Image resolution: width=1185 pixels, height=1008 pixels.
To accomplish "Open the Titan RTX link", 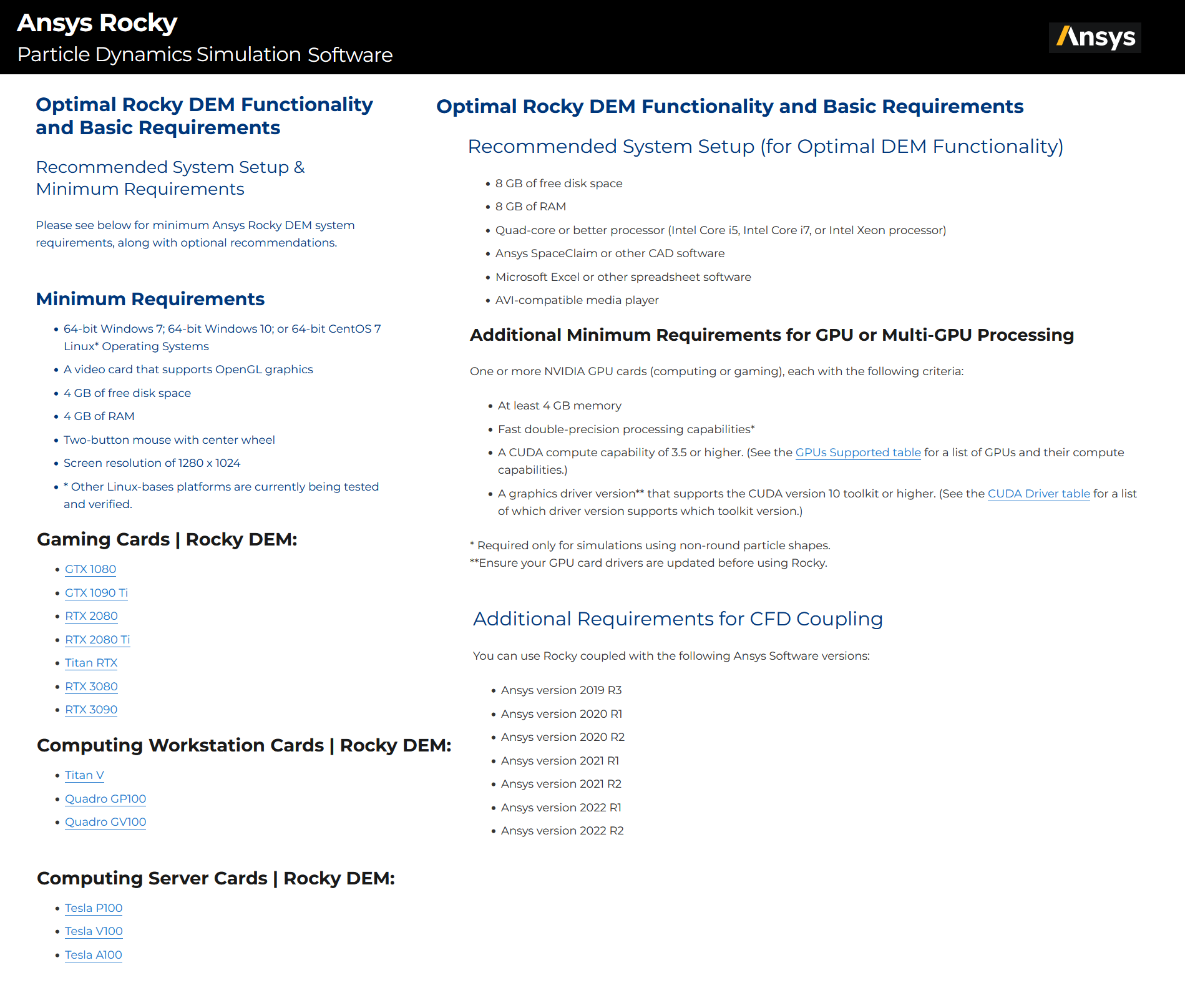I will click(x=91, y=663).
